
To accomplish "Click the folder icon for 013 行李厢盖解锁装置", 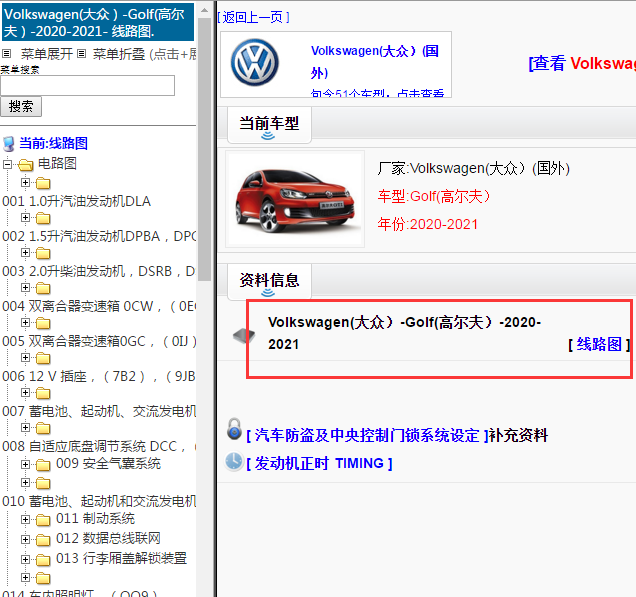I will coord(43,560).
